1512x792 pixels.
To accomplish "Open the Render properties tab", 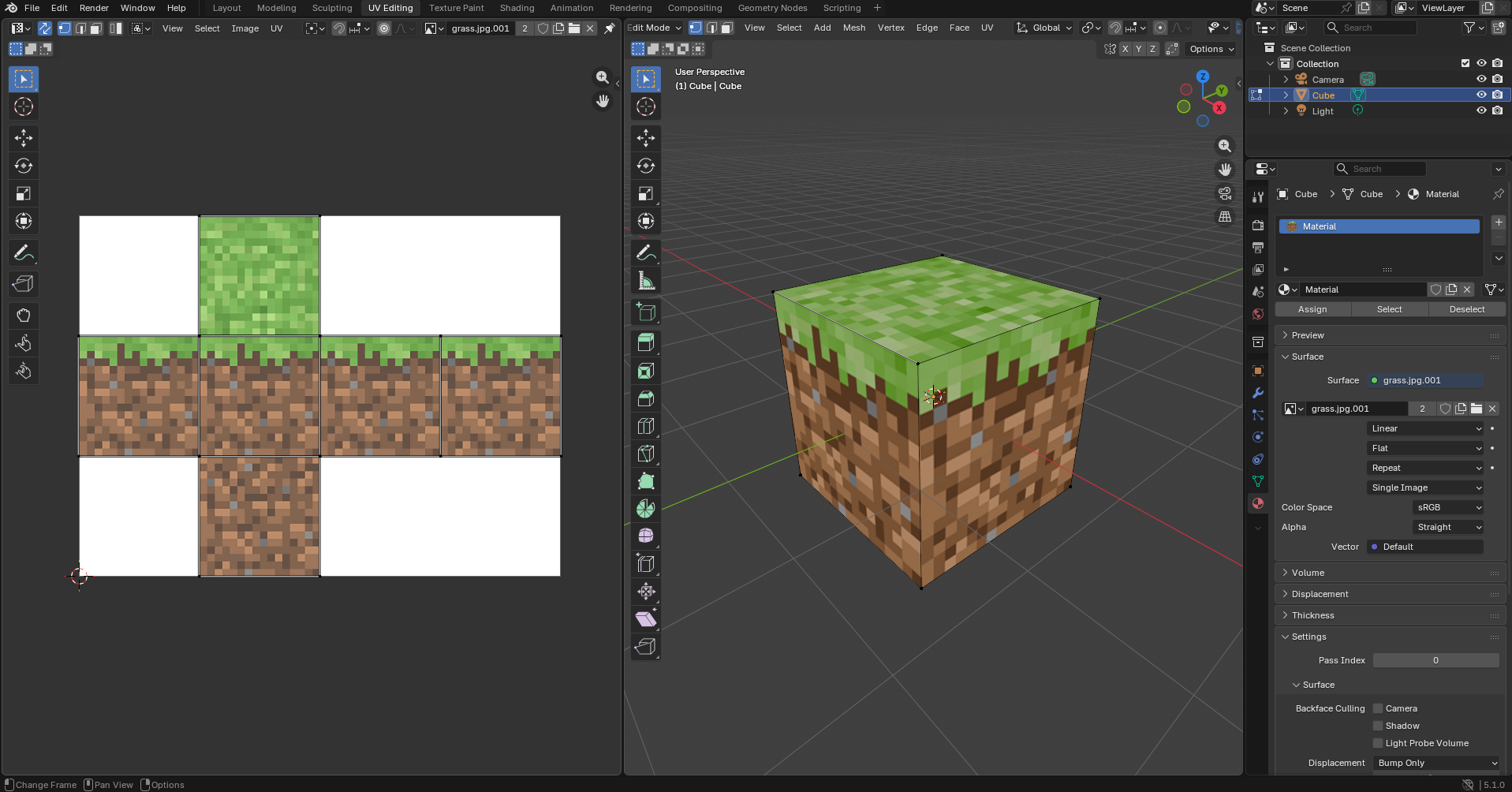I will (1258, 225).
